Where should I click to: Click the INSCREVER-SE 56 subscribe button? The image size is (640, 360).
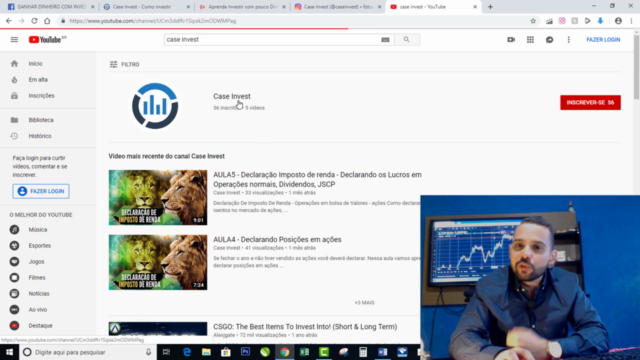[x=590, y=102]
